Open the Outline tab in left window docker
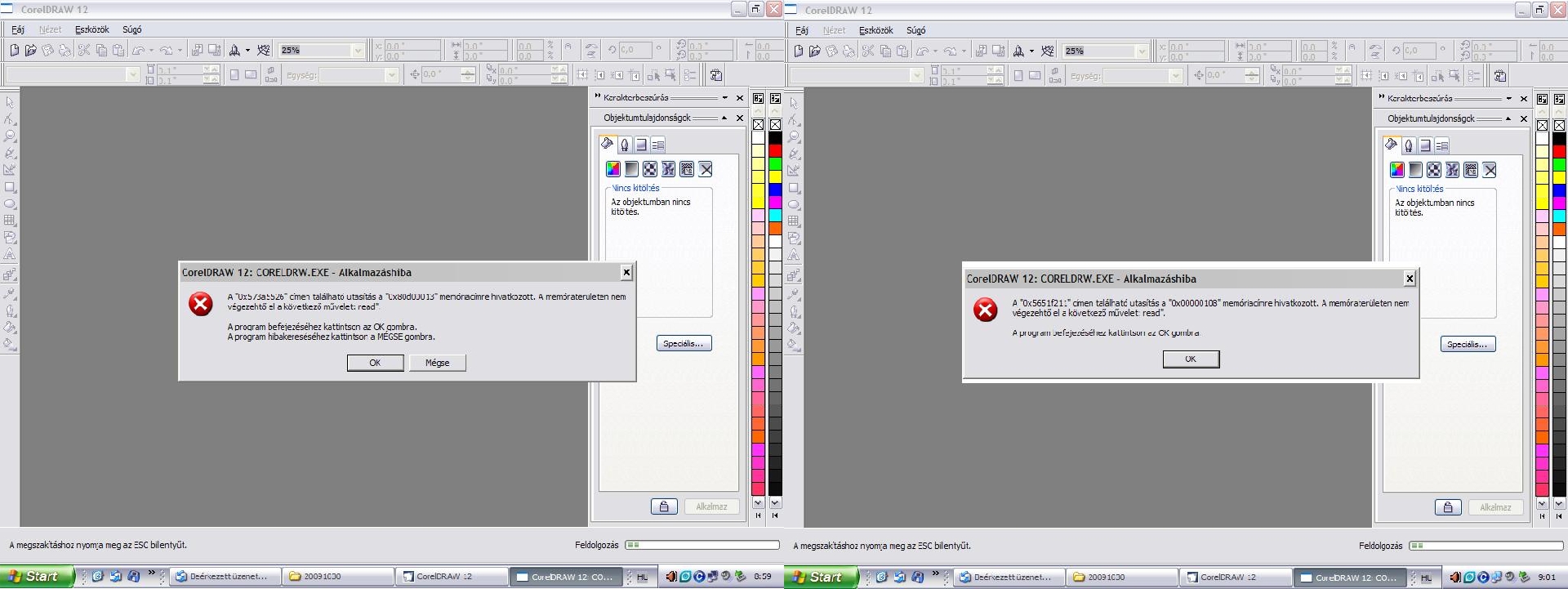The image size is (1568, 589). click(x=625, y=145)
